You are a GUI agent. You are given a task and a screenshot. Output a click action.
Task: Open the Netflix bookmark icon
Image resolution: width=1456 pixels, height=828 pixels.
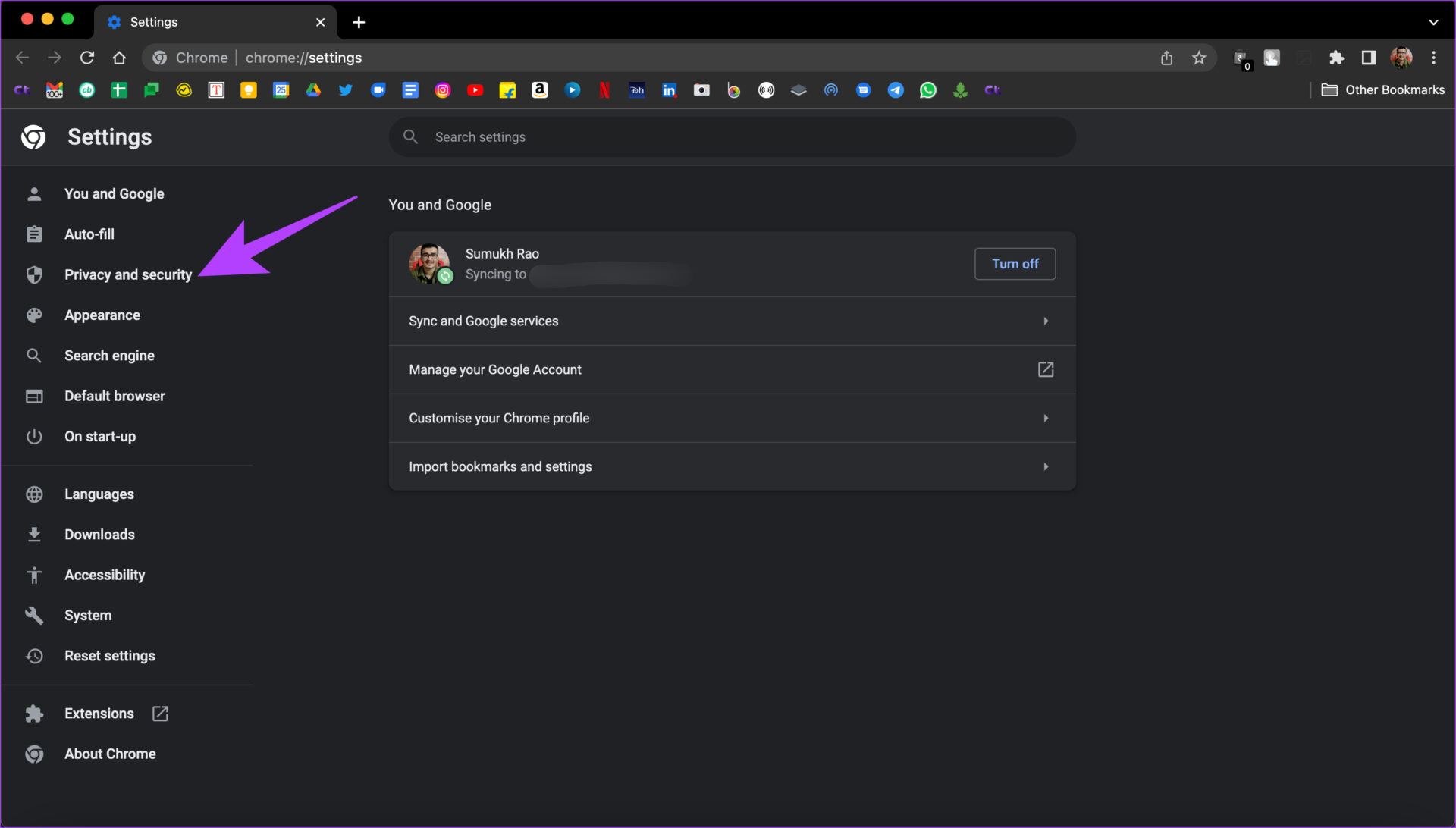point(604,90)
